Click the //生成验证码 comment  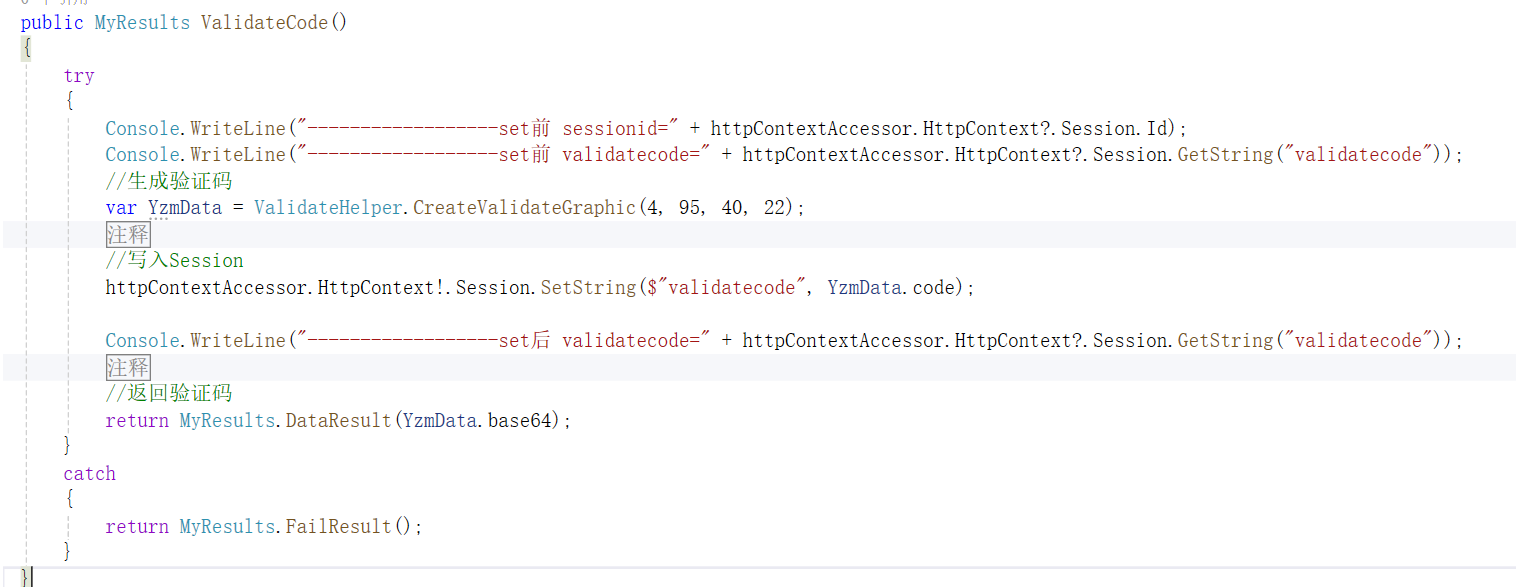(169, 181)
